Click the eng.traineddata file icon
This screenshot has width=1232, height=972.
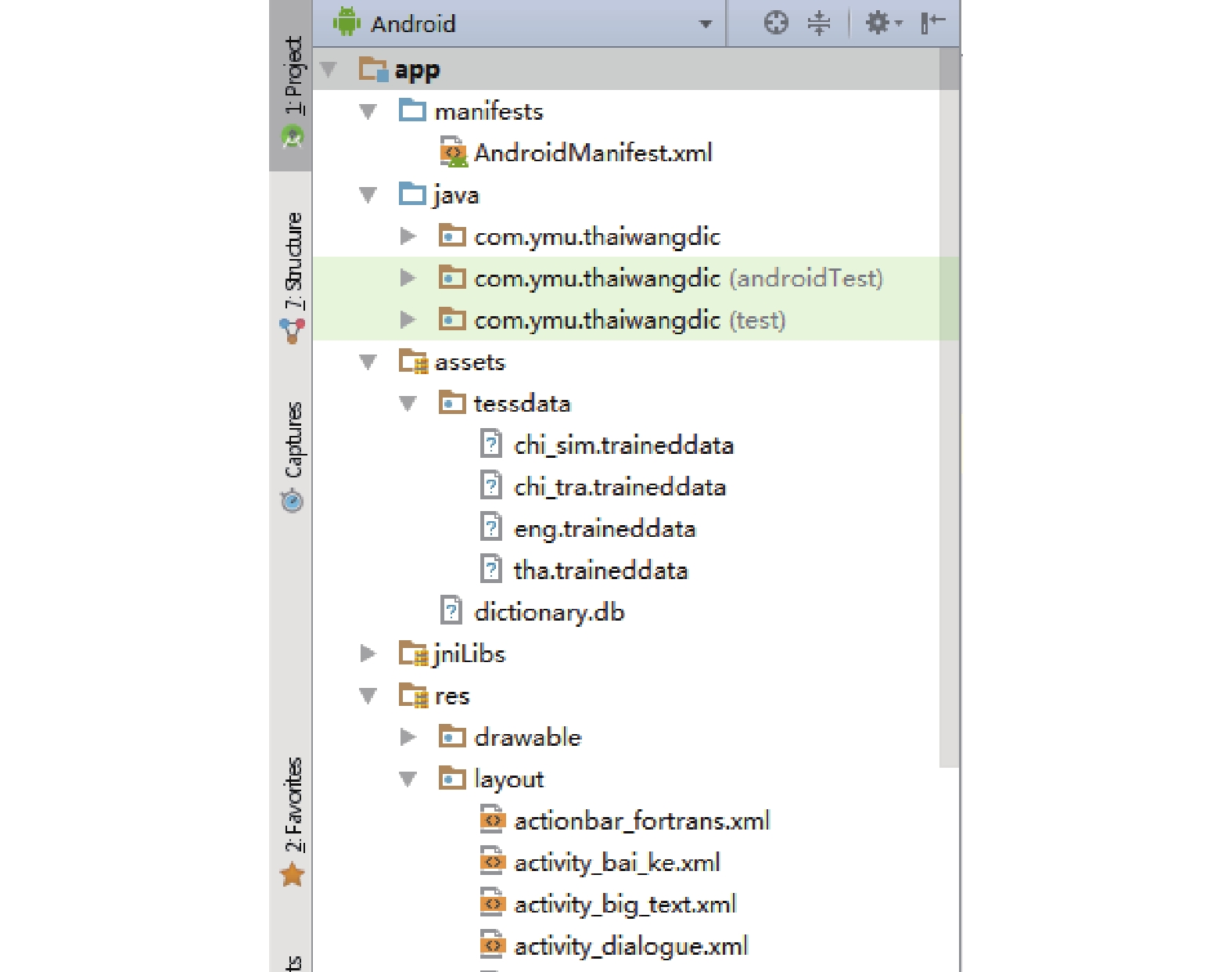click(490, 527)
